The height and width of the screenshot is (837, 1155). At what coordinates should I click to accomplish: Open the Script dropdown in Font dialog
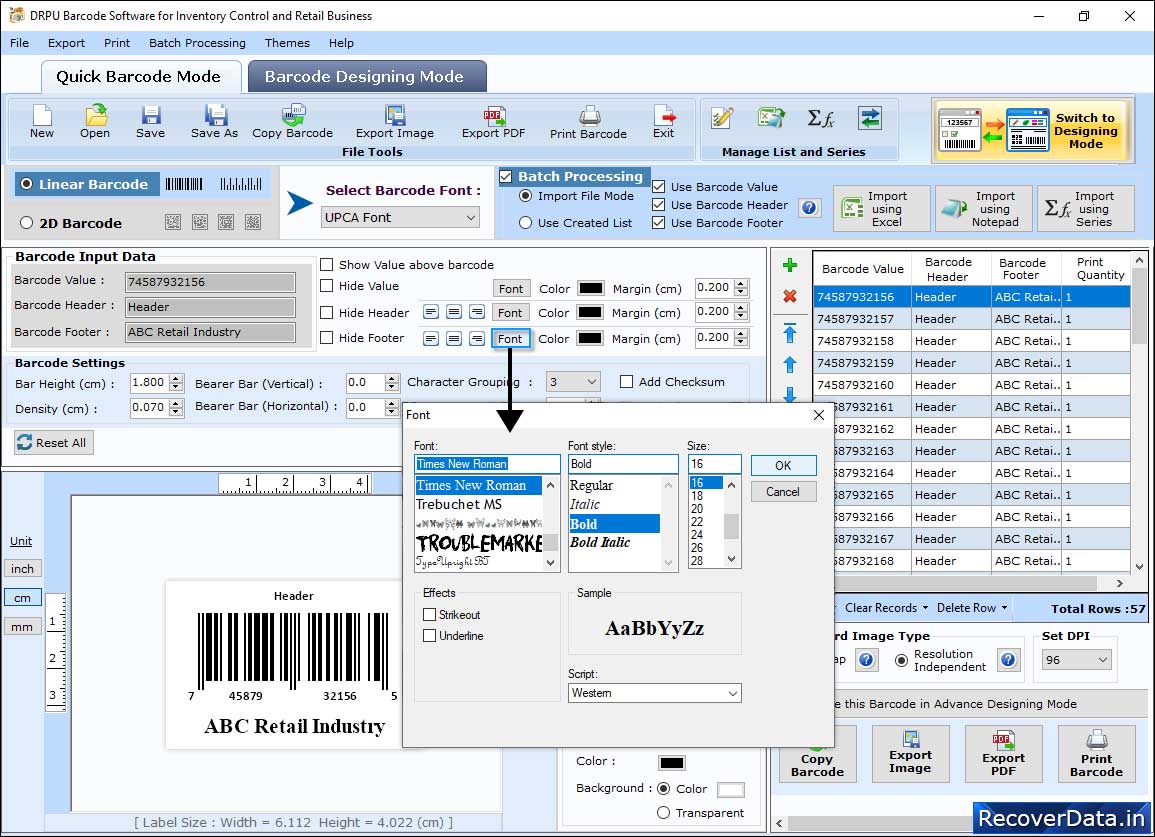655,693
